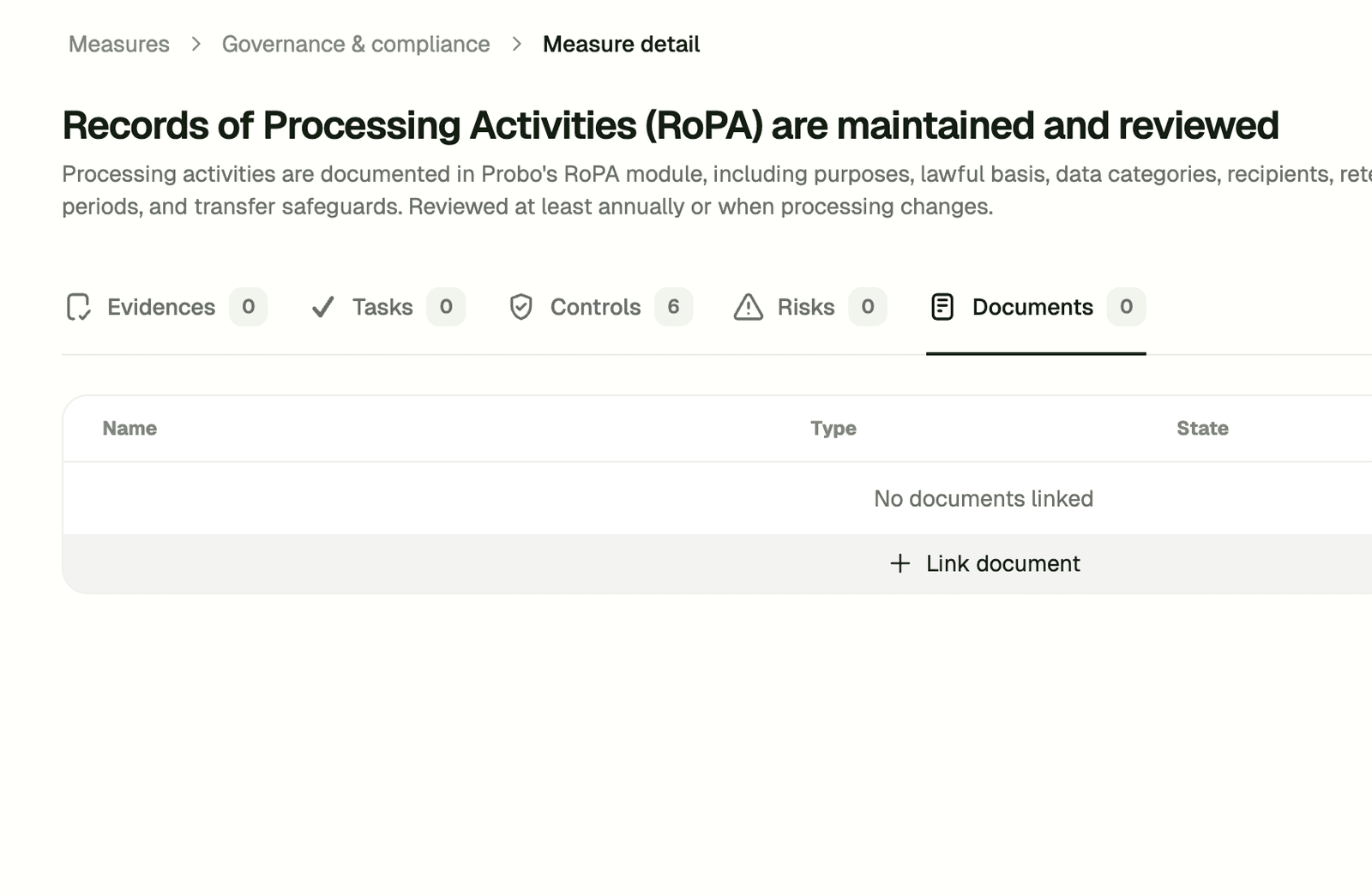Click the Name column header

pos(129,428)
